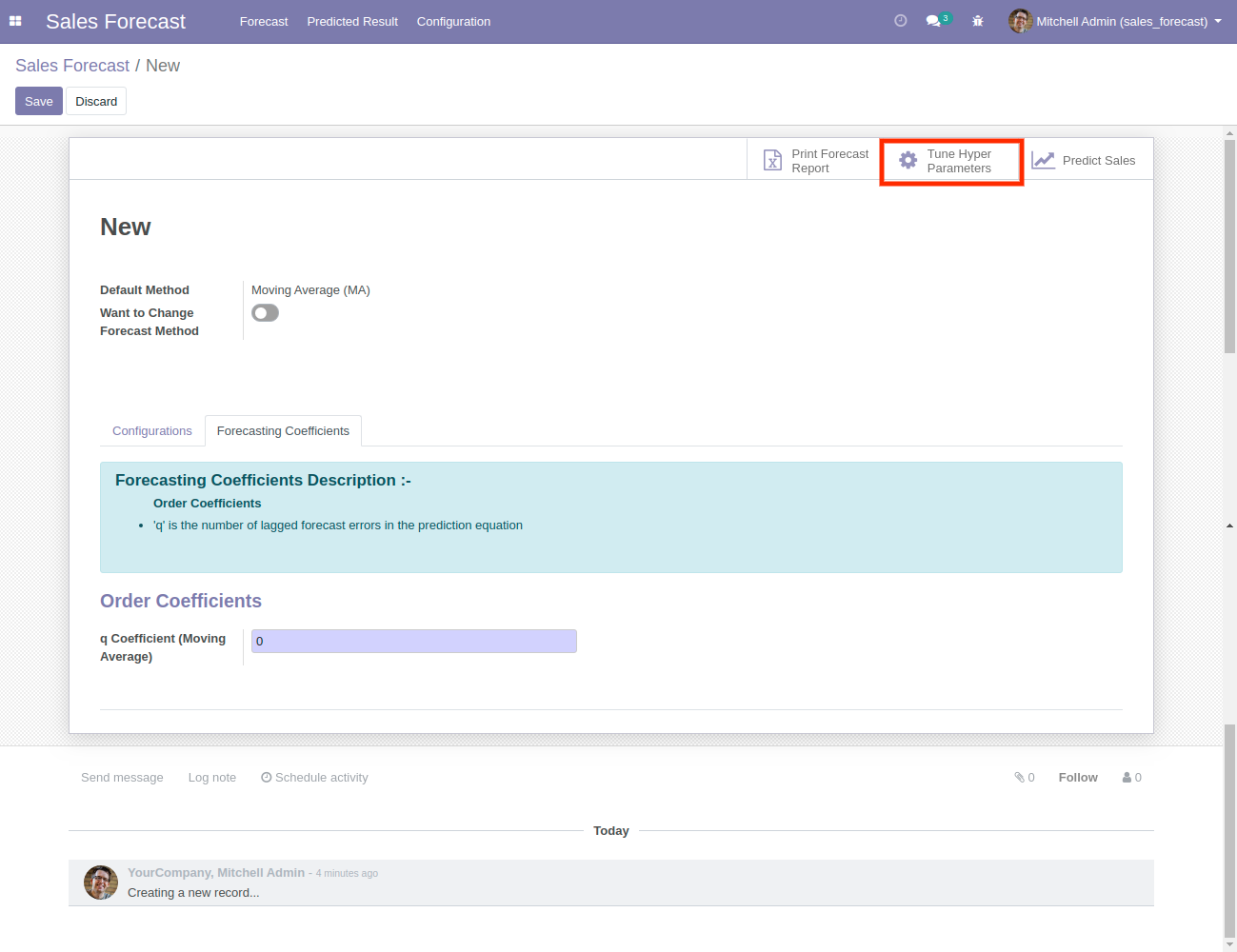Click the Tune Hyper Parameters gear icon
The height and width of the screenshot is (952, 1237).
[x=908, y=161]
